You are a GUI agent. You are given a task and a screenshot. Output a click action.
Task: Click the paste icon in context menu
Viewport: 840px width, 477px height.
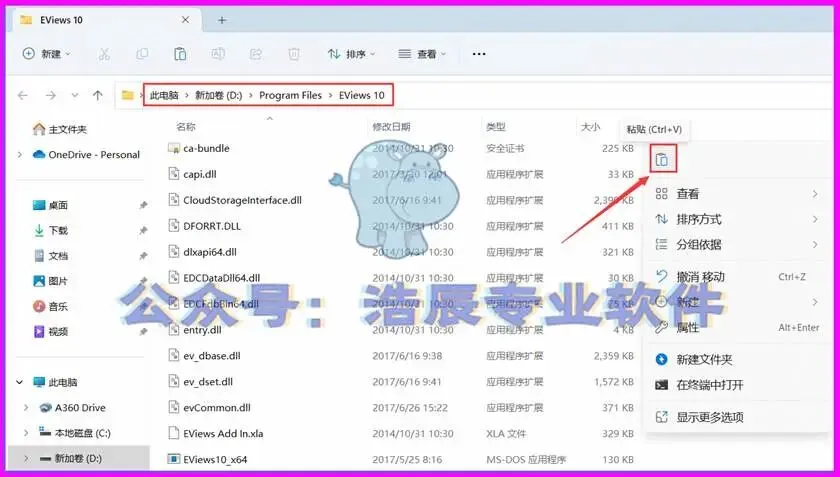point(663,159)
